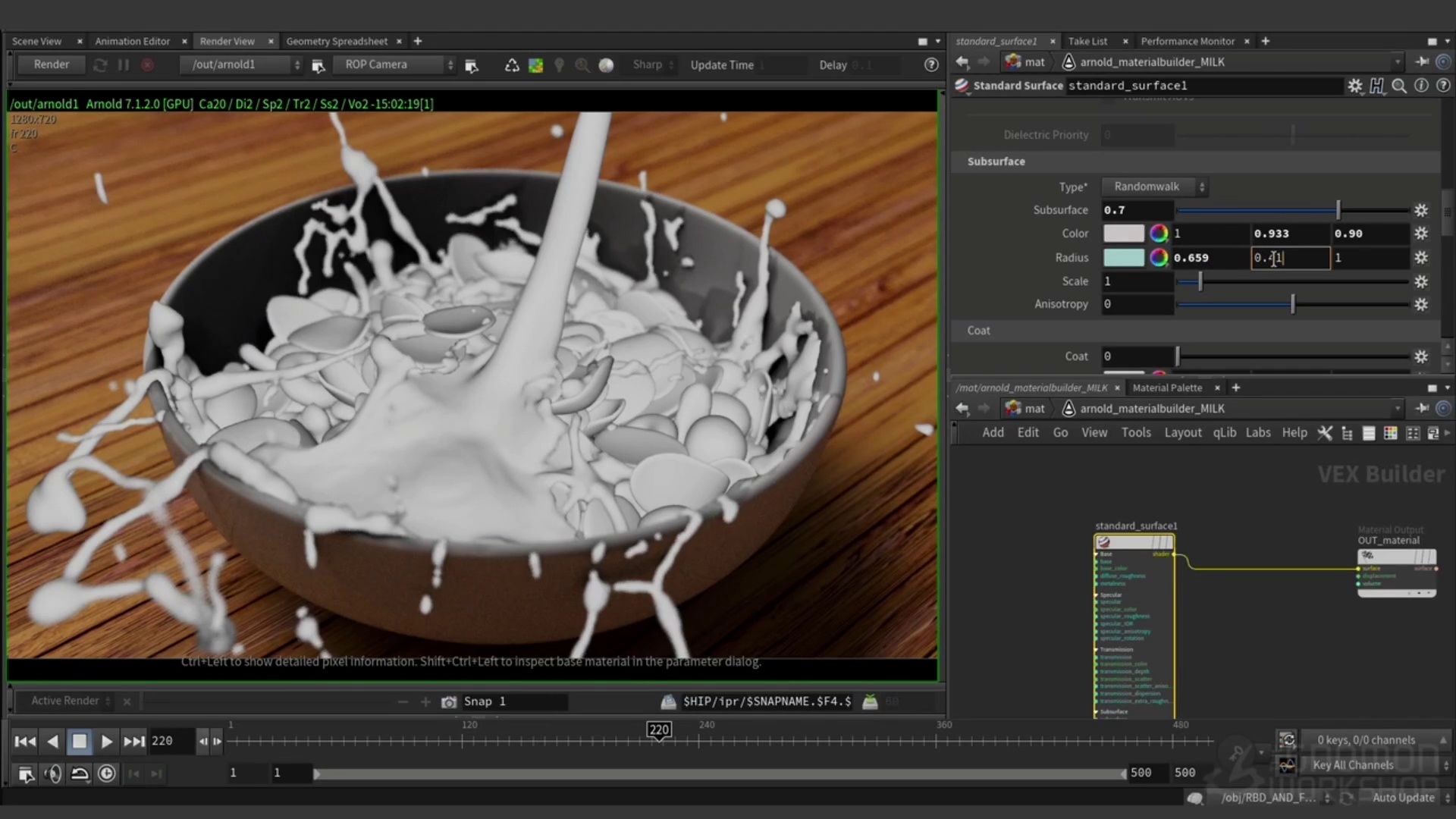Click the Radius red field showing 0.659
Viewport: 1456px width, 819px height.
1210,258
